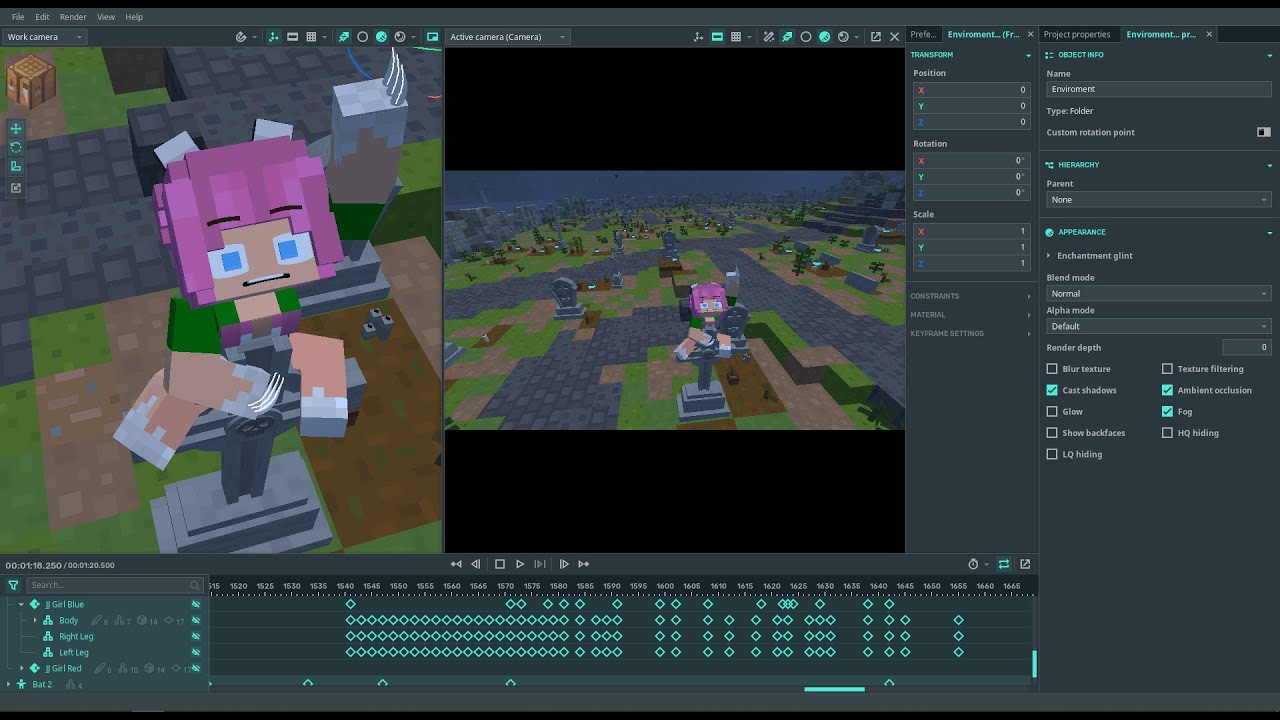Screen dimensions: 1280x720
Task: Switch to the Project properties tab
Action: tap(1078, 34)
